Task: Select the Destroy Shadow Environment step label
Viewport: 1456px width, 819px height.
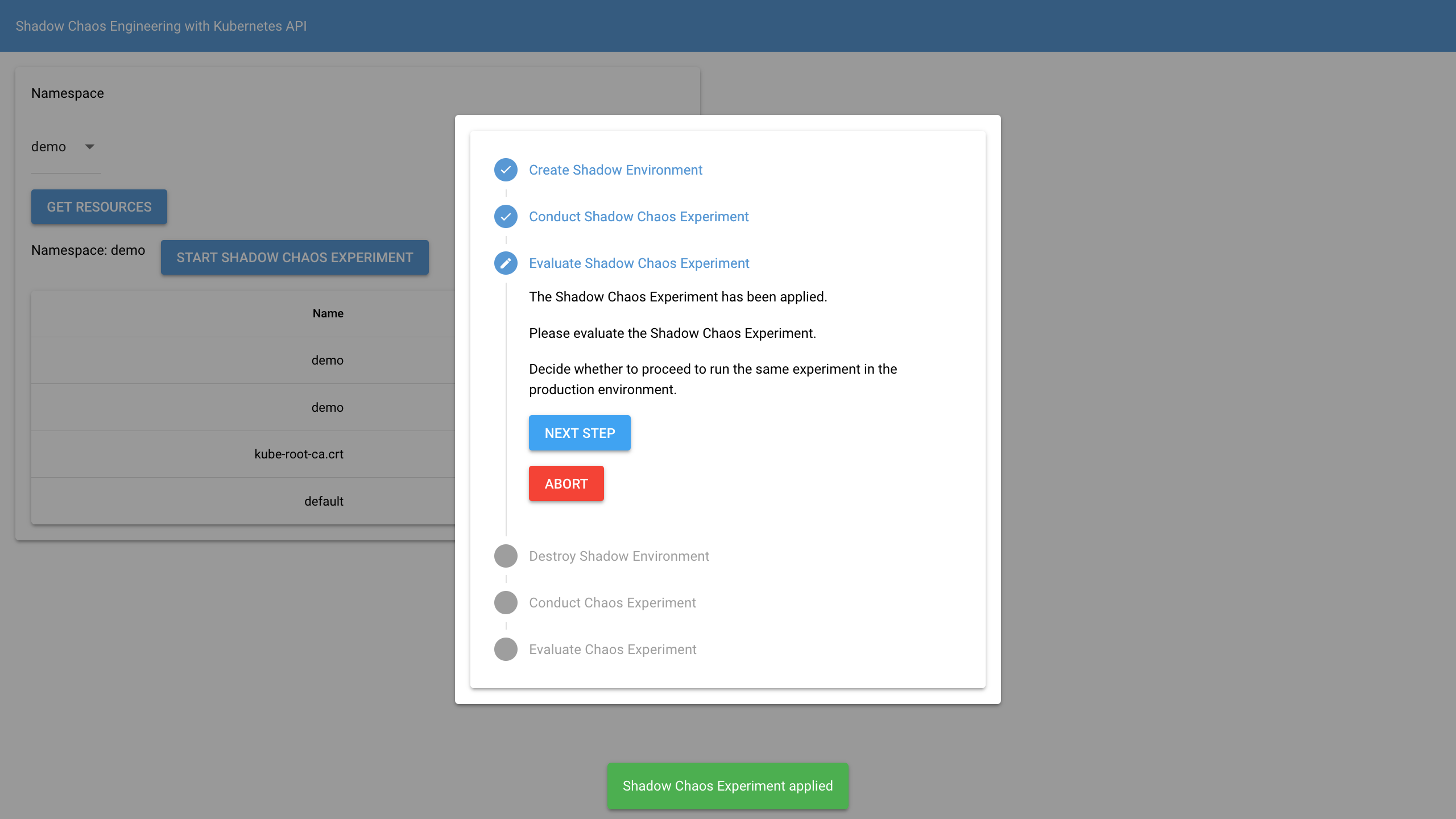Action: [619, 556]
